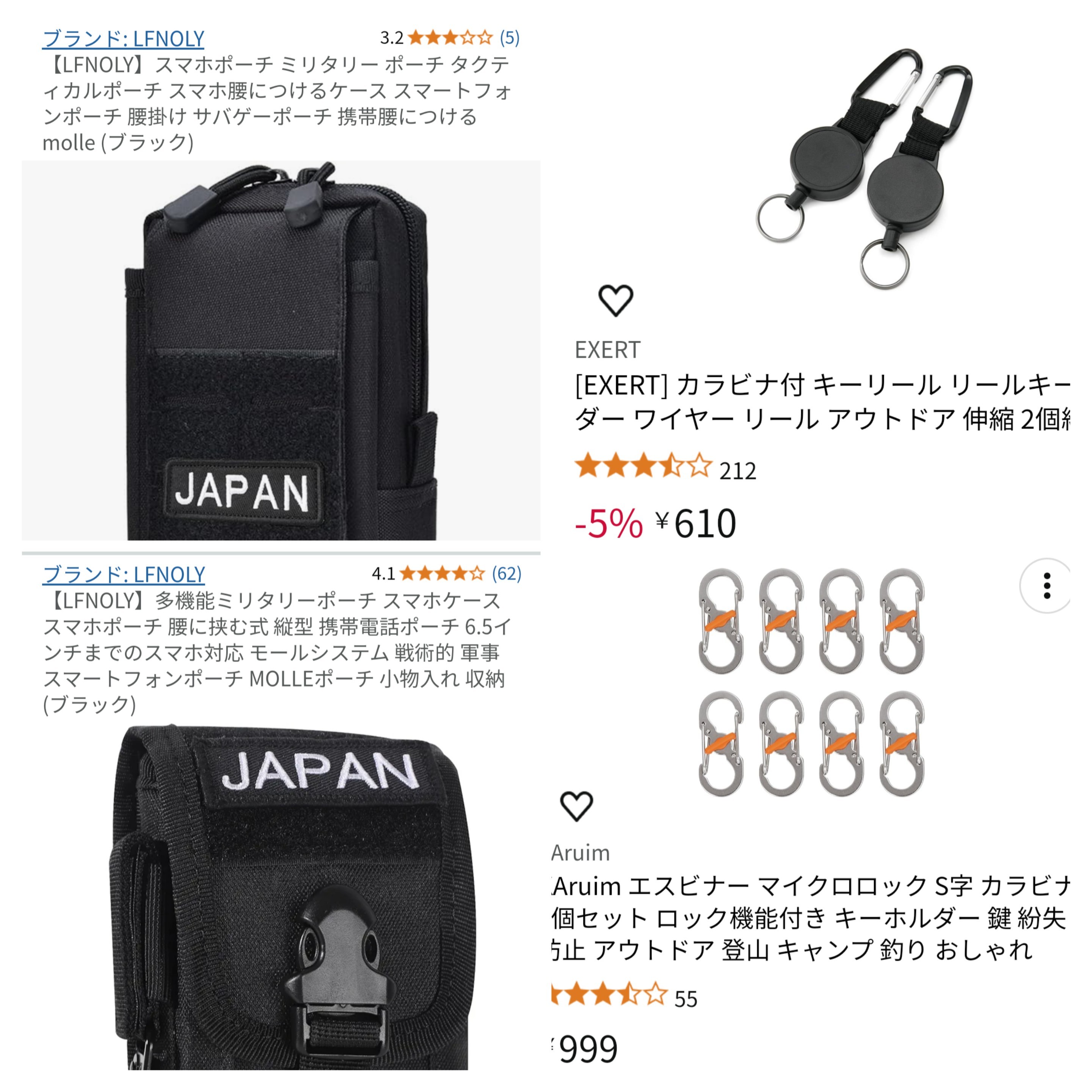1092x1092 pixels.
Task: Open zipper-top JAPAN pouch product image
Action: (x=281, y=350)
